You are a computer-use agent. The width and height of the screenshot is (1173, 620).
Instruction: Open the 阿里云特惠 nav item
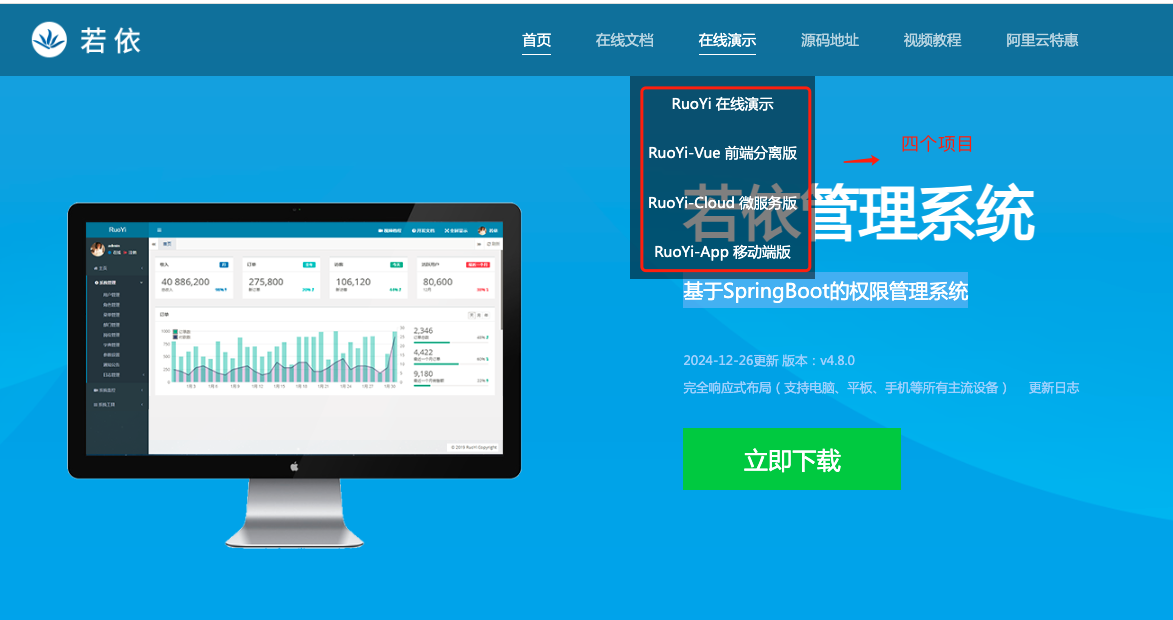[x=1042, y=40]
